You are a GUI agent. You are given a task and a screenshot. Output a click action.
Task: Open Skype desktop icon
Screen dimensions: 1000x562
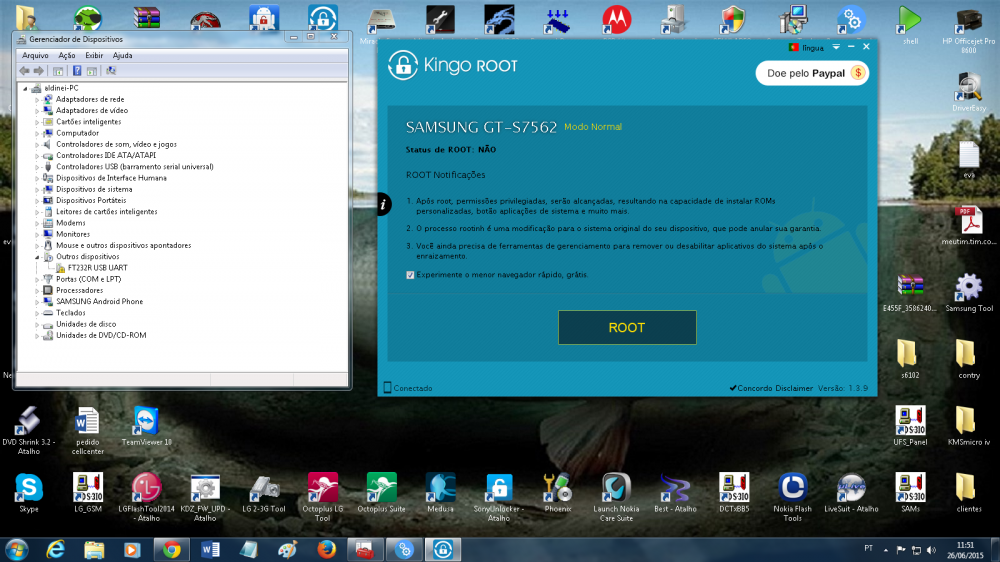pyautogui.click(x=29, y=494)
